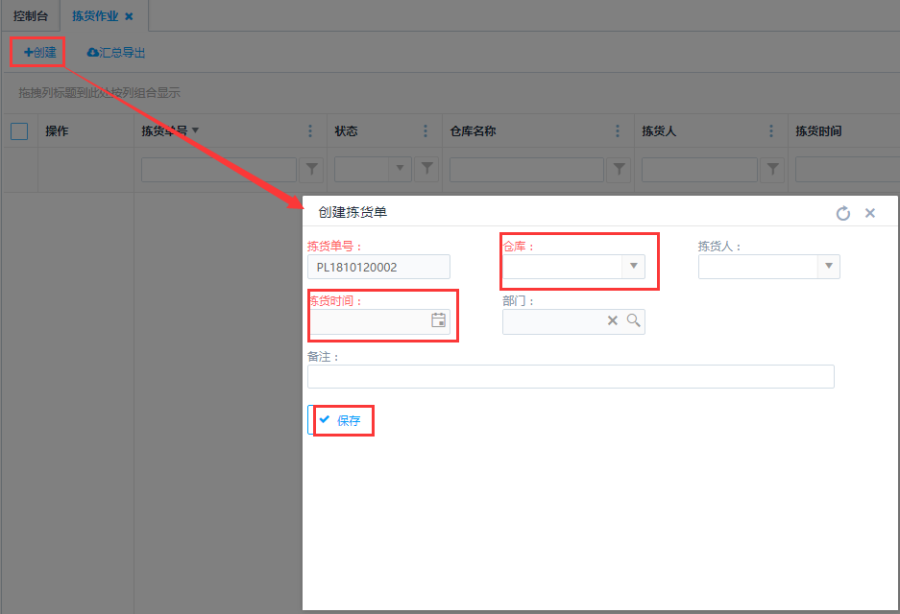Expand the 拣货人 dropdown in dialog

(x=827, y=266)
